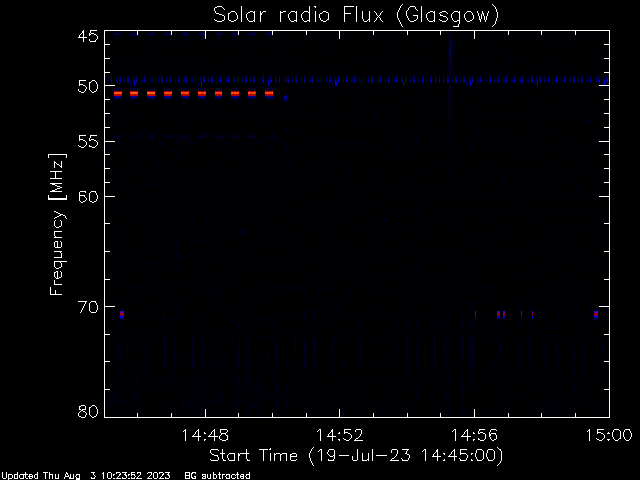Click the 'BG subtracted' note
The height and width of the screenshot is (480, 640).
218,476
